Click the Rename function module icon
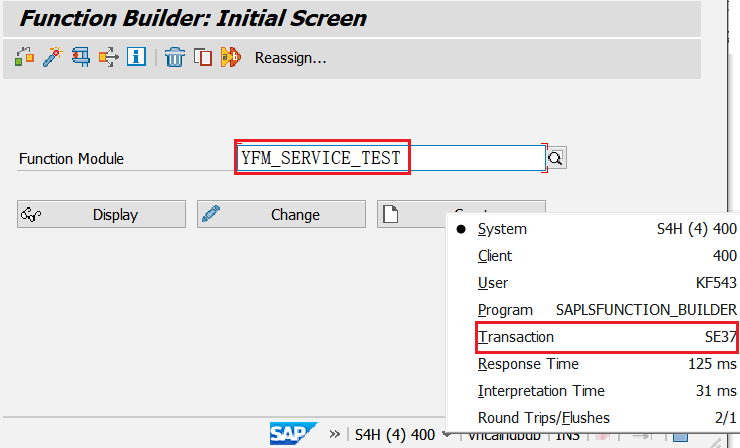The width and height of the screenshot is (740, 448). tap(231, 57)
